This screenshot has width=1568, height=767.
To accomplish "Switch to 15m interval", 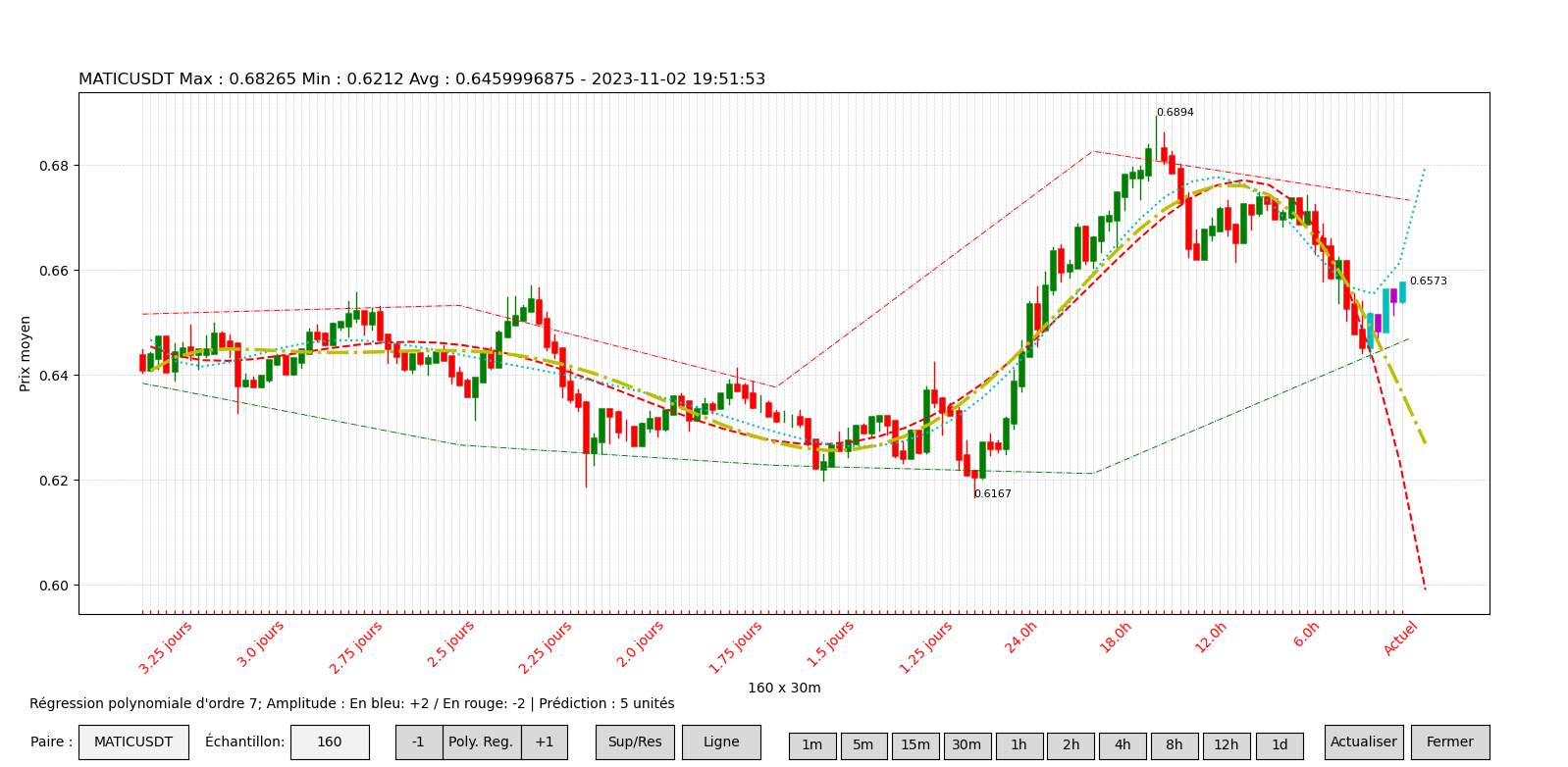I will pos(915,745).
